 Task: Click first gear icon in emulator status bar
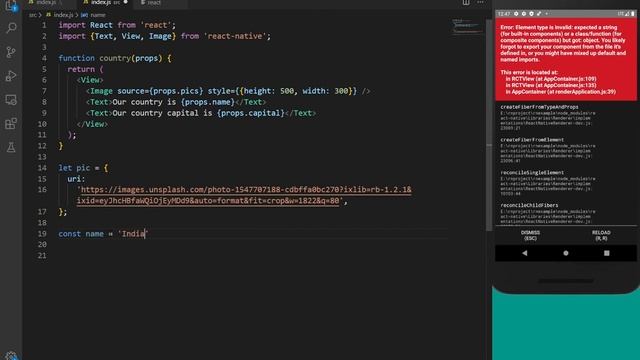tap(516, 14)
